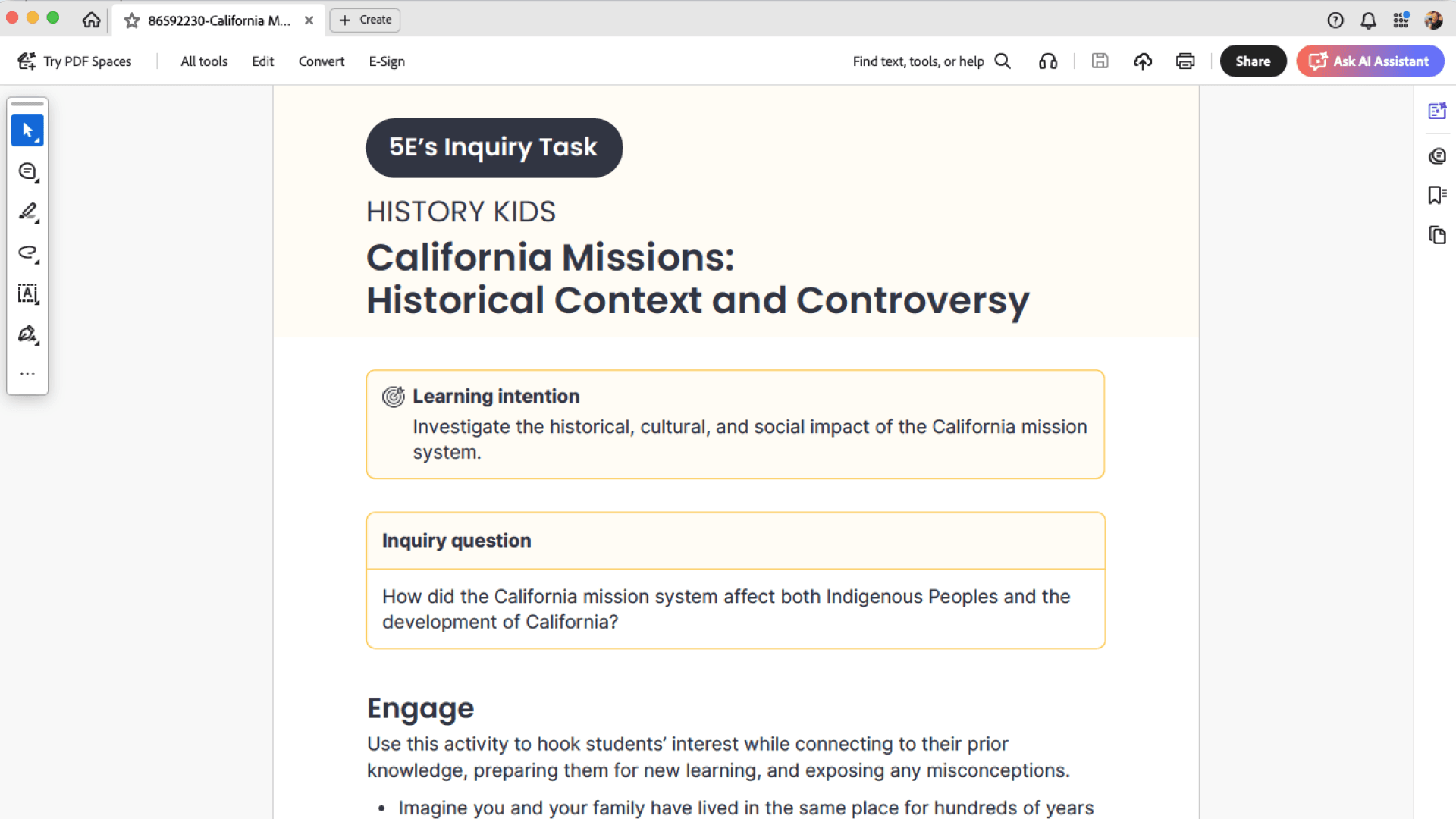This screenshot has height=819, width=1456.
Task: Show the Comments panel on the right
Action: pyautogui.click(x=1438, y=156)
